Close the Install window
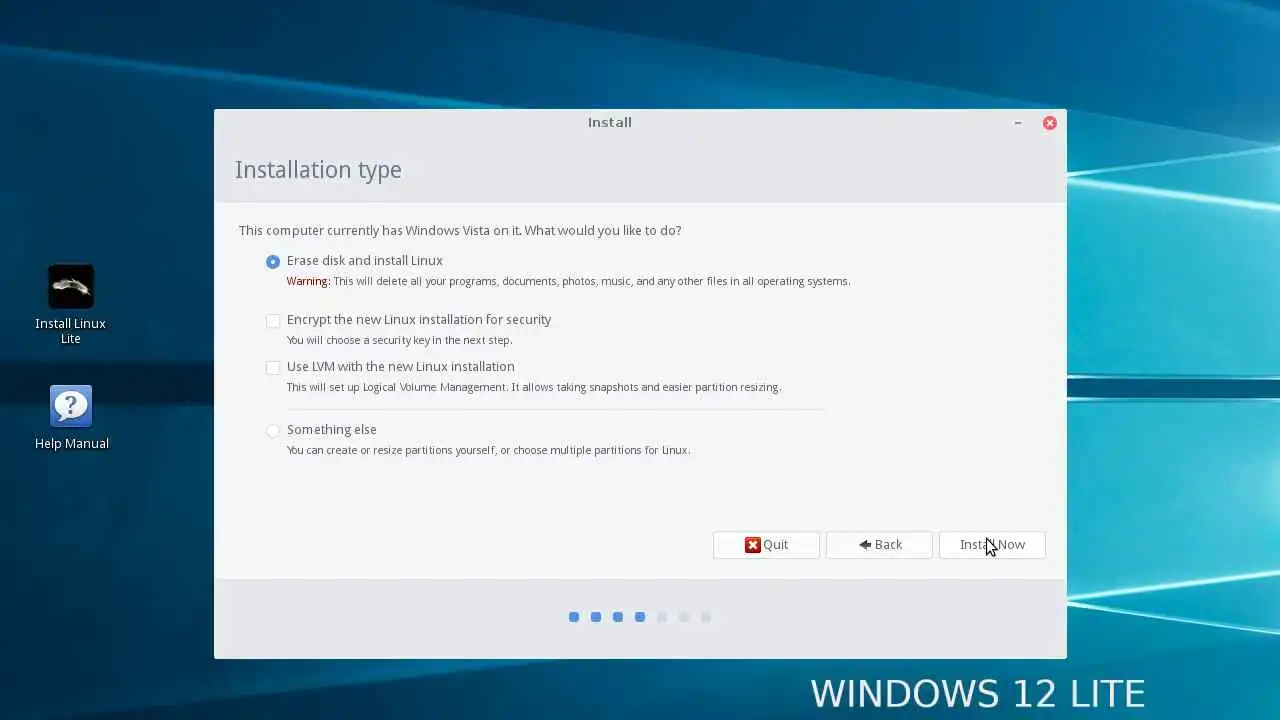The height and width of the screenshot is (720, 1280). 1049,123
